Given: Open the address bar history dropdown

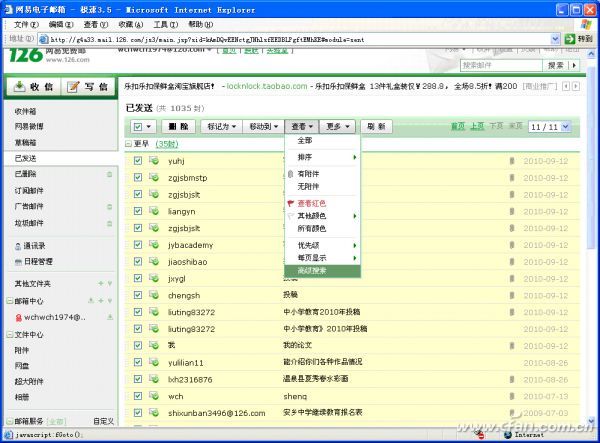Looking at the screenshot, I should (555, 39).
